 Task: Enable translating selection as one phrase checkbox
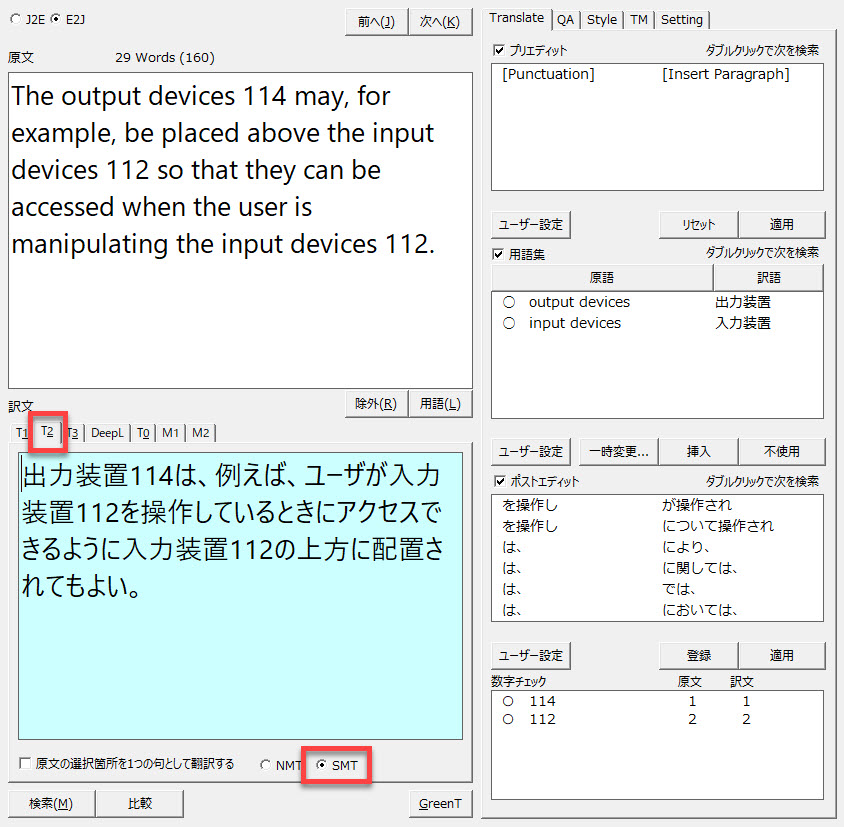25,764
